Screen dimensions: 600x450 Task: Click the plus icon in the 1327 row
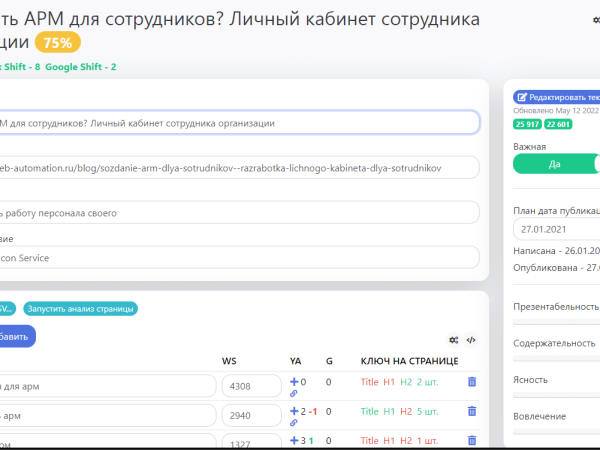(x=294, y=440)
